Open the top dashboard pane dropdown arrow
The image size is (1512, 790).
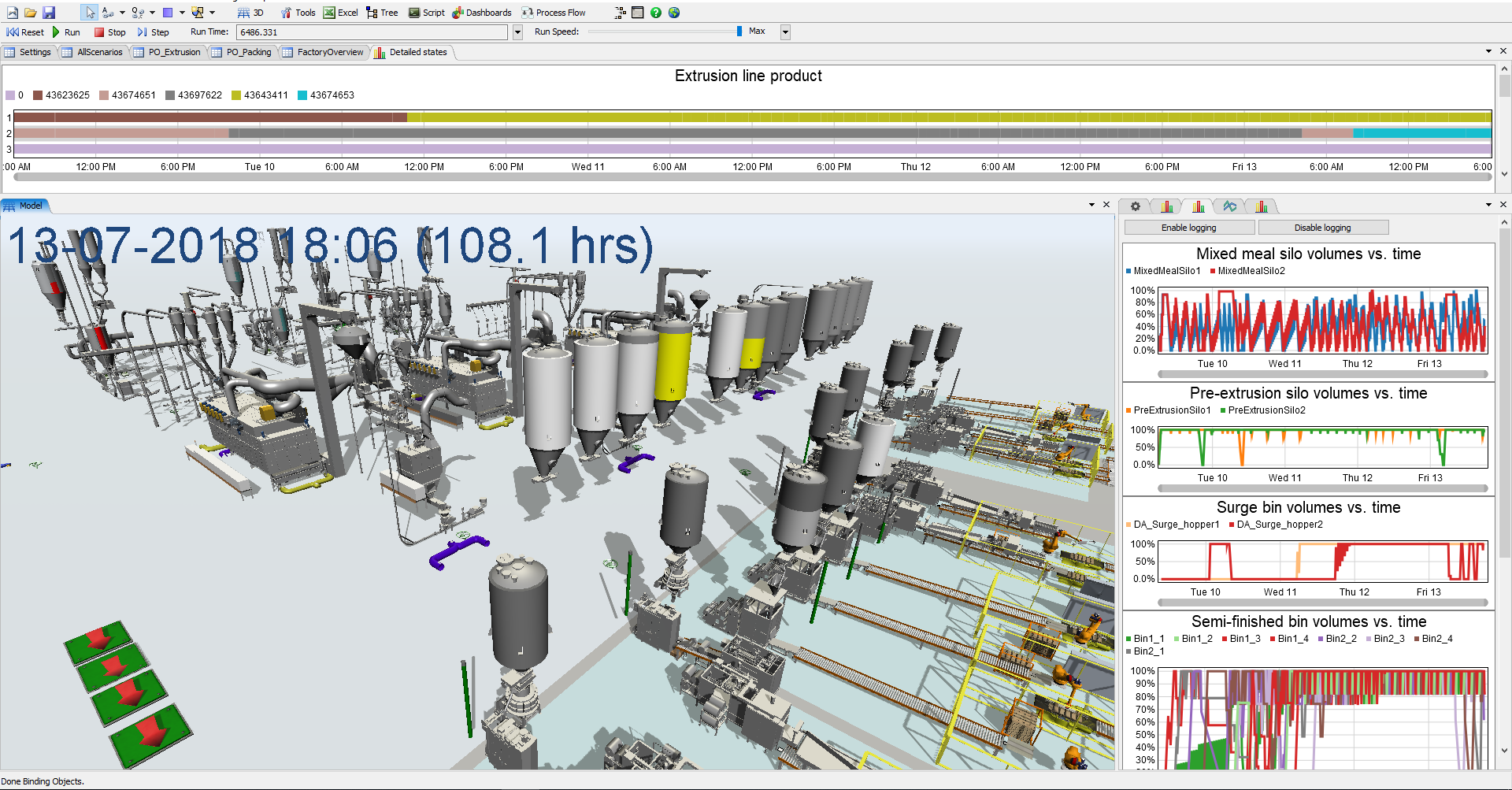tap(1488, 51)
